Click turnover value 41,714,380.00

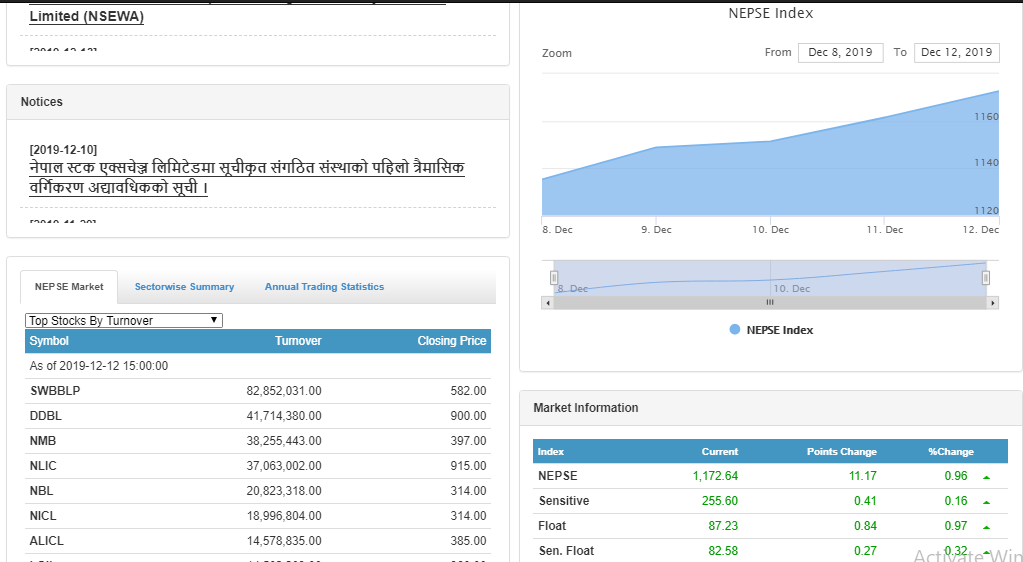coord(284,416)
